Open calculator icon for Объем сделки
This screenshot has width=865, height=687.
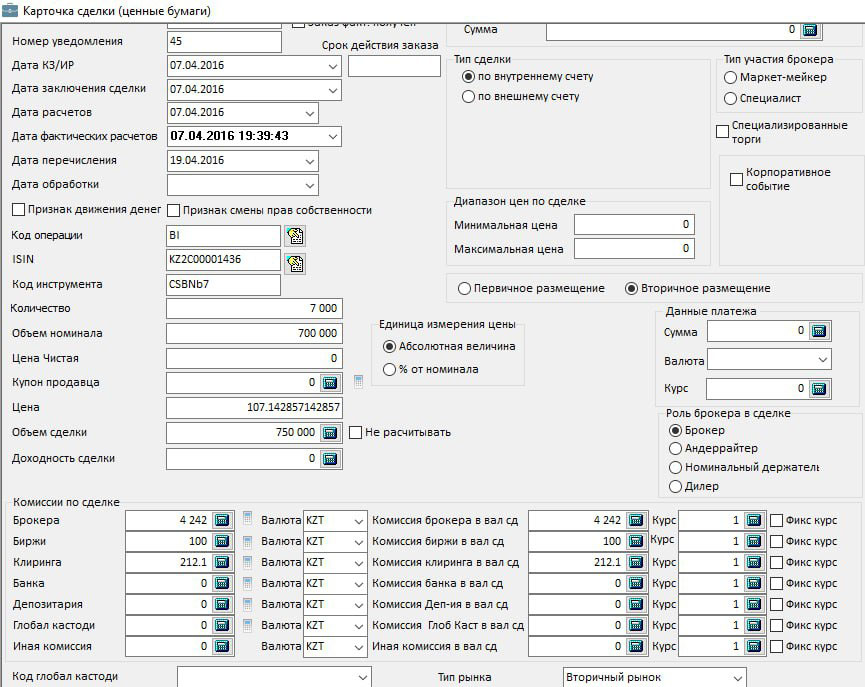(330, 433)
